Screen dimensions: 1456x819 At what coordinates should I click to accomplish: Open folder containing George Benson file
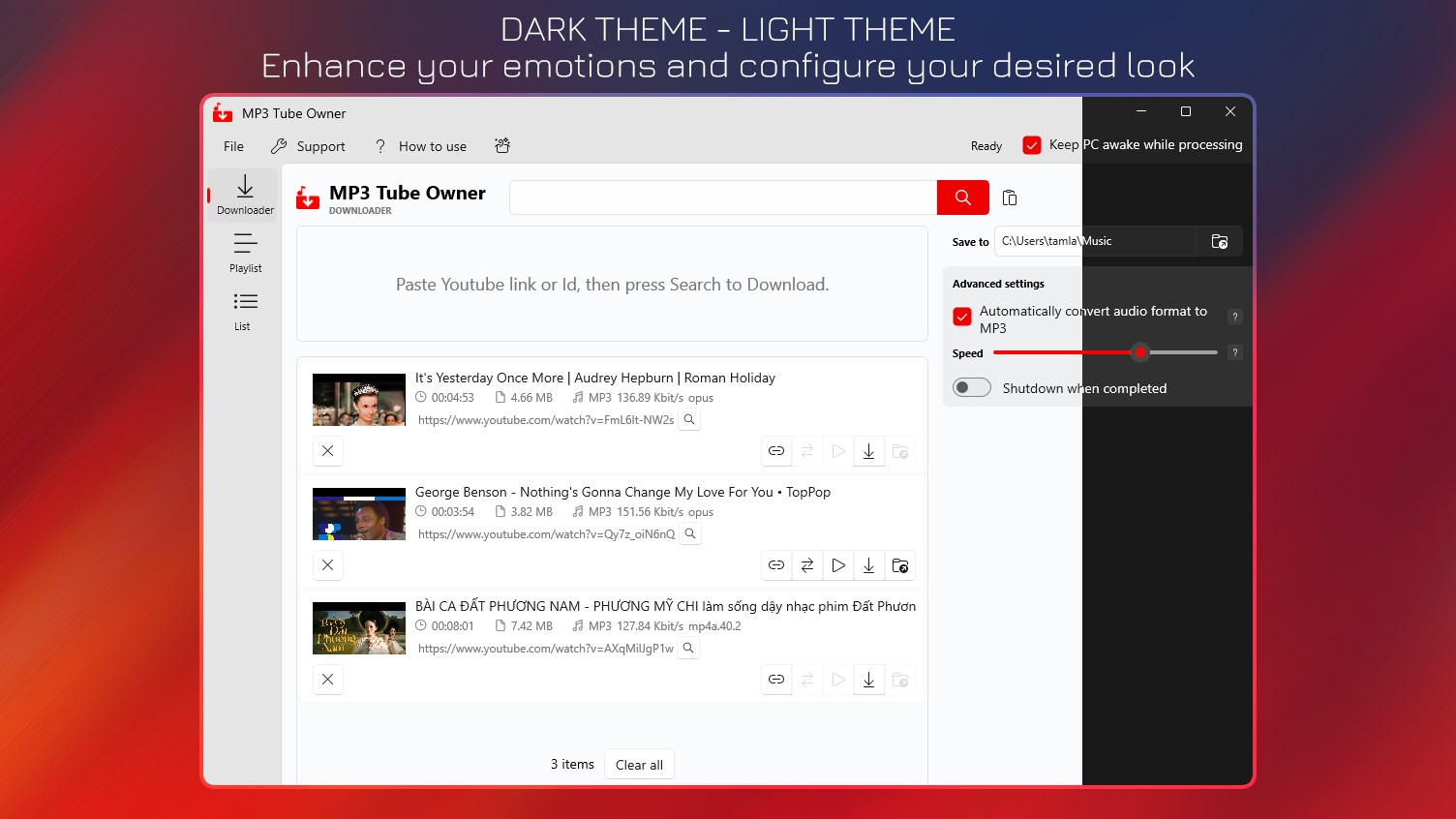pos(899,565)
